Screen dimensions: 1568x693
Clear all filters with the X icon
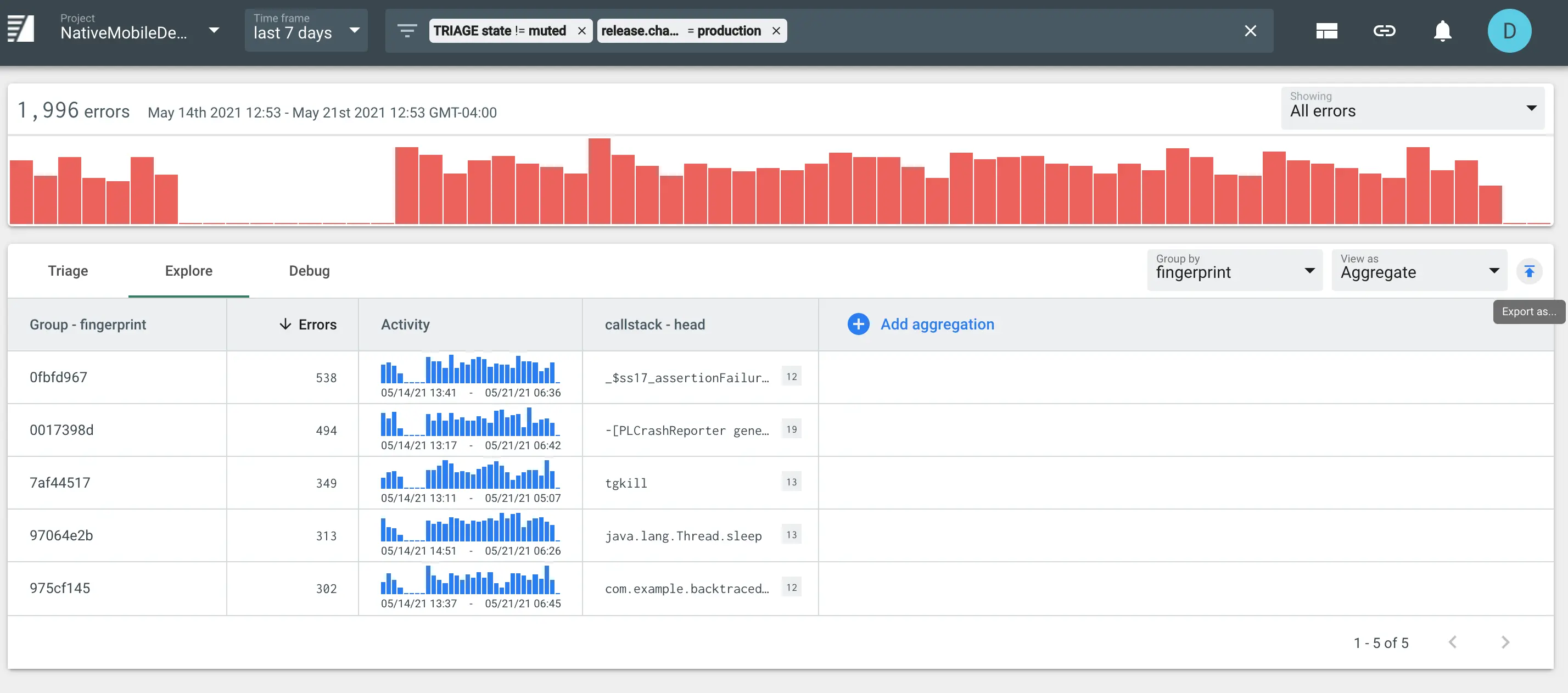click(x=1251, y=30)
